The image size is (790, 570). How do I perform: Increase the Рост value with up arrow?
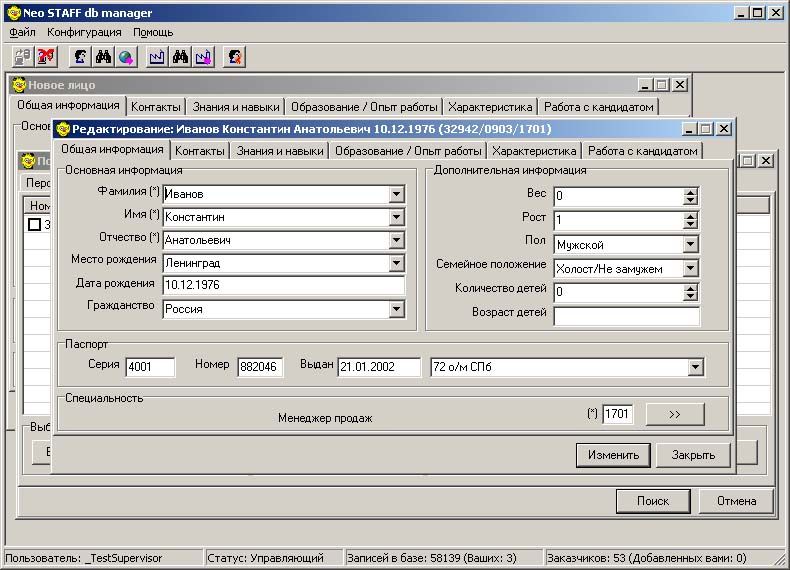pos(691,216)
